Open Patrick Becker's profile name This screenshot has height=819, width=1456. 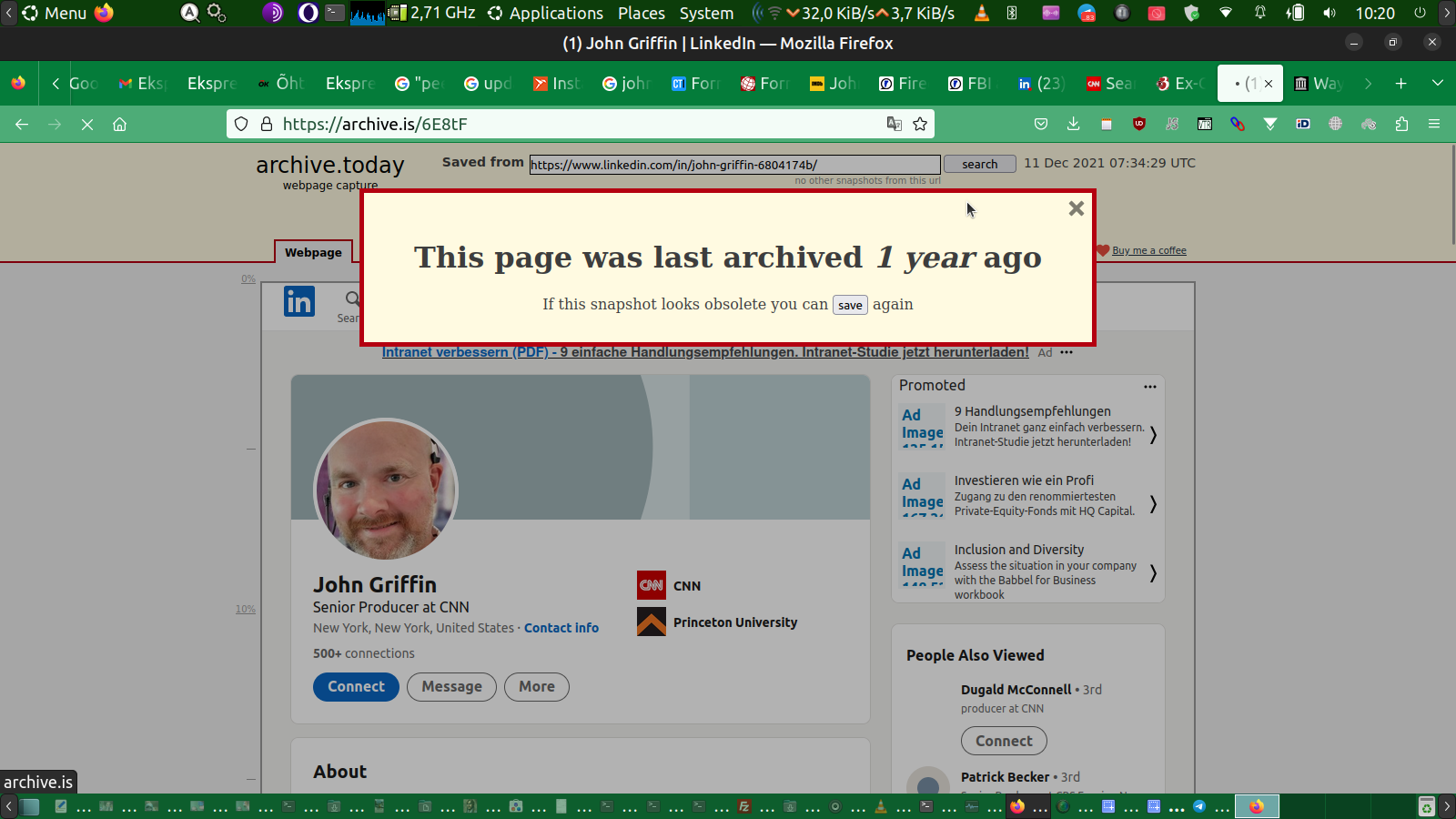click(1005, 777)
